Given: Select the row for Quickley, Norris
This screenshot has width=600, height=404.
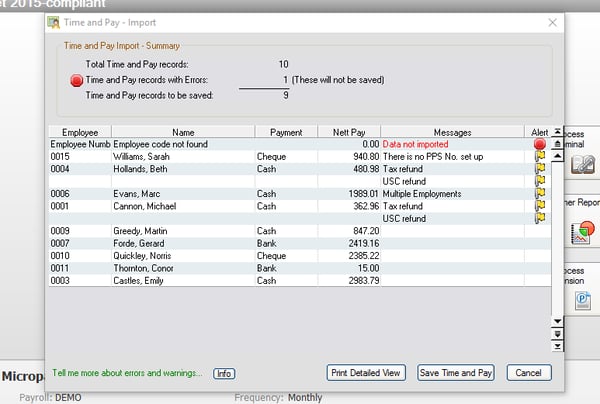Looking at the screenshot, I should [300, 256].
